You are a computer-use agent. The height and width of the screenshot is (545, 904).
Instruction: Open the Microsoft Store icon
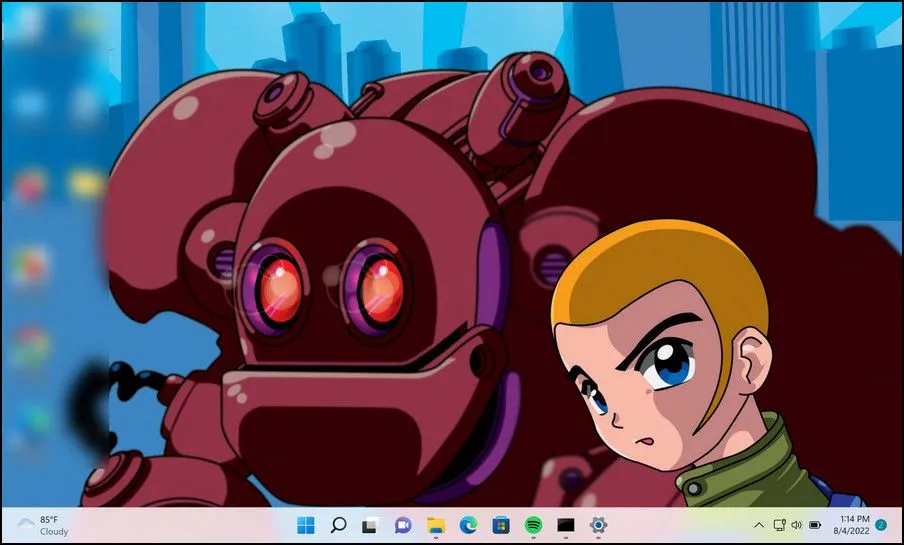click(x=501, y=525)
